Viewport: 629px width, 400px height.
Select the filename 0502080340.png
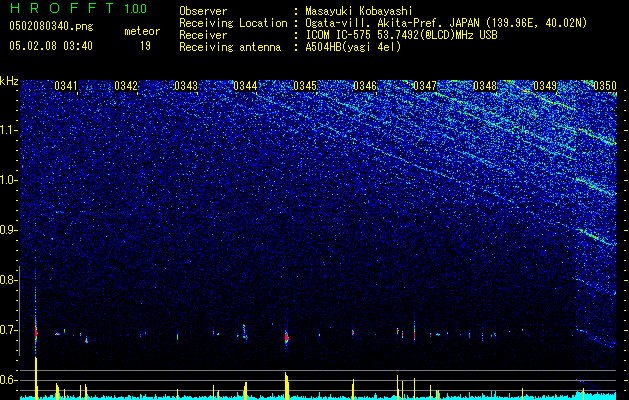(x=51, y=27)
